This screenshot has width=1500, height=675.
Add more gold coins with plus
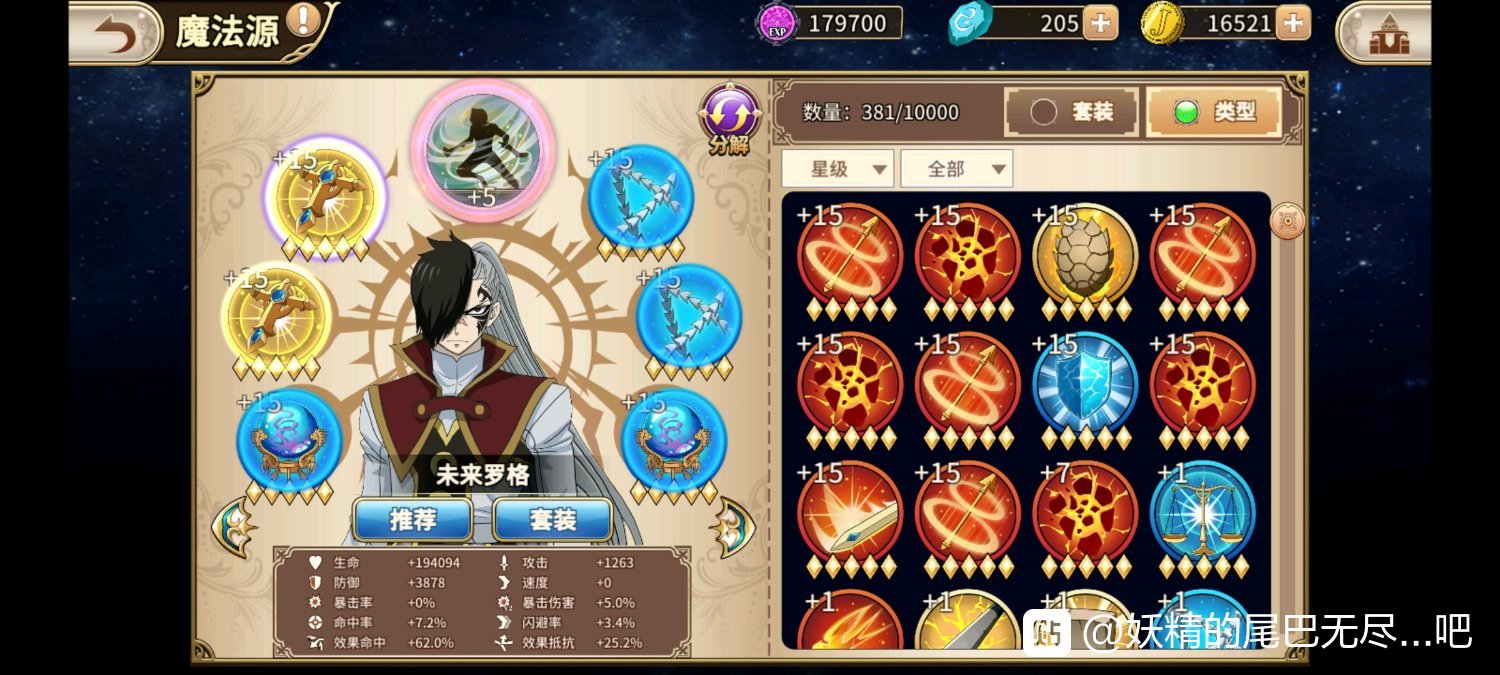coord(1293,23)
